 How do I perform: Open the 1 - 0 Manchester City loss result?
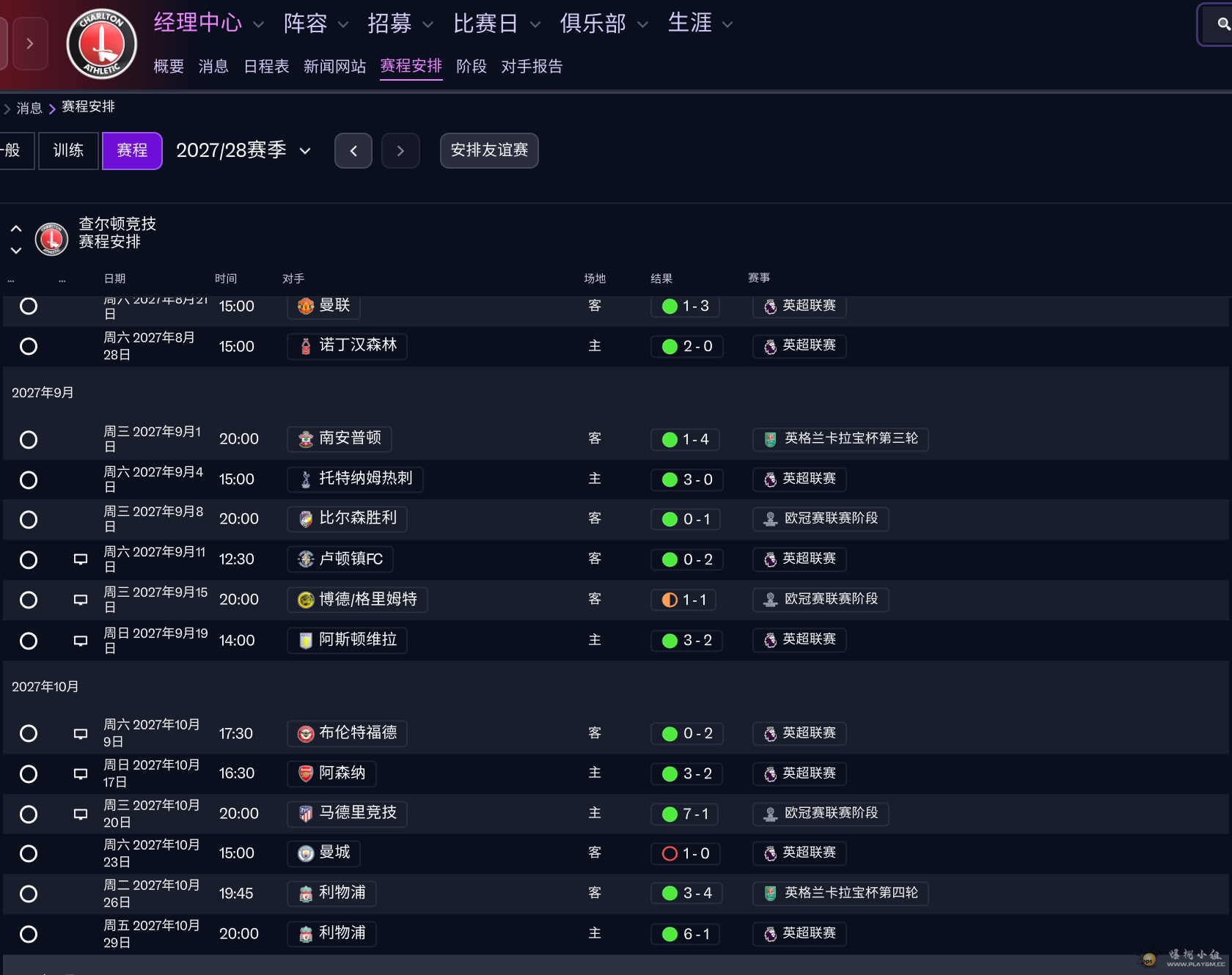point(686,853)
